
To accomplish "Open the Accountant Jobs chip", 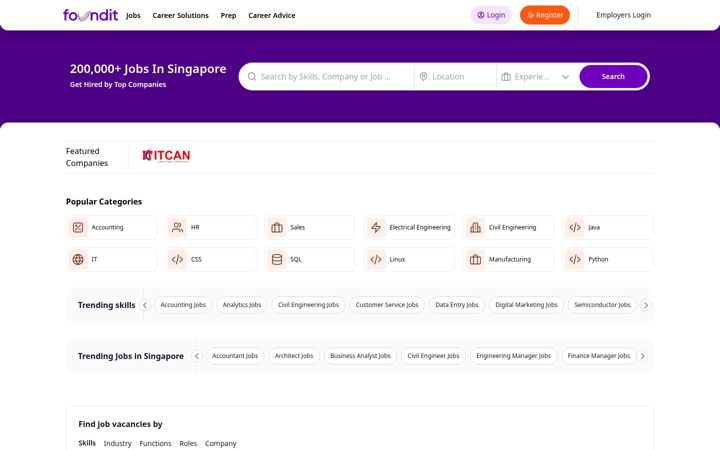I will (x=235, y=356).
